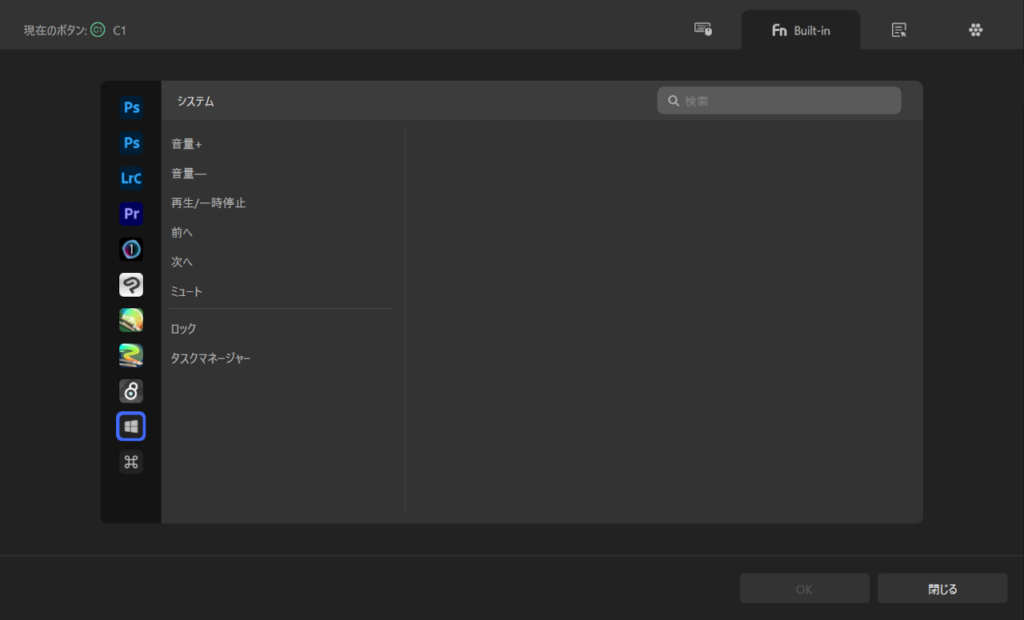Choose タスクマネージャー from the list
This screenshot has height=620, width=1024.
[211, 358]
